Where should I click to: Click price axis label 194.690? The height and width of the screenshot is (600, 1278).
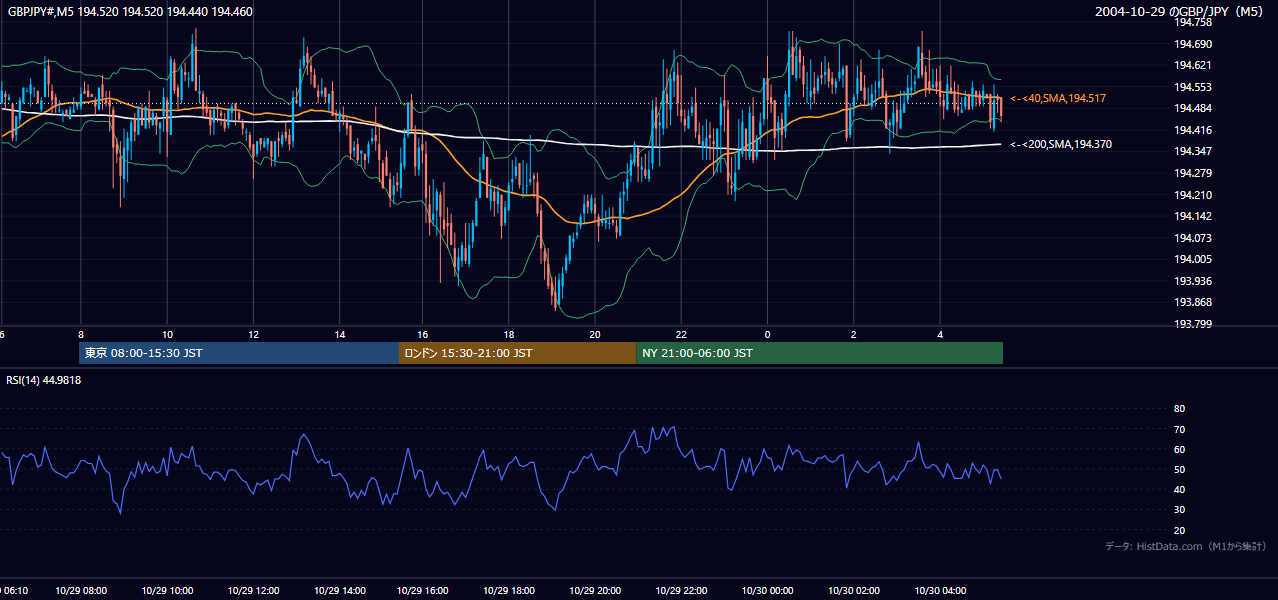(x=1193, y=44)
